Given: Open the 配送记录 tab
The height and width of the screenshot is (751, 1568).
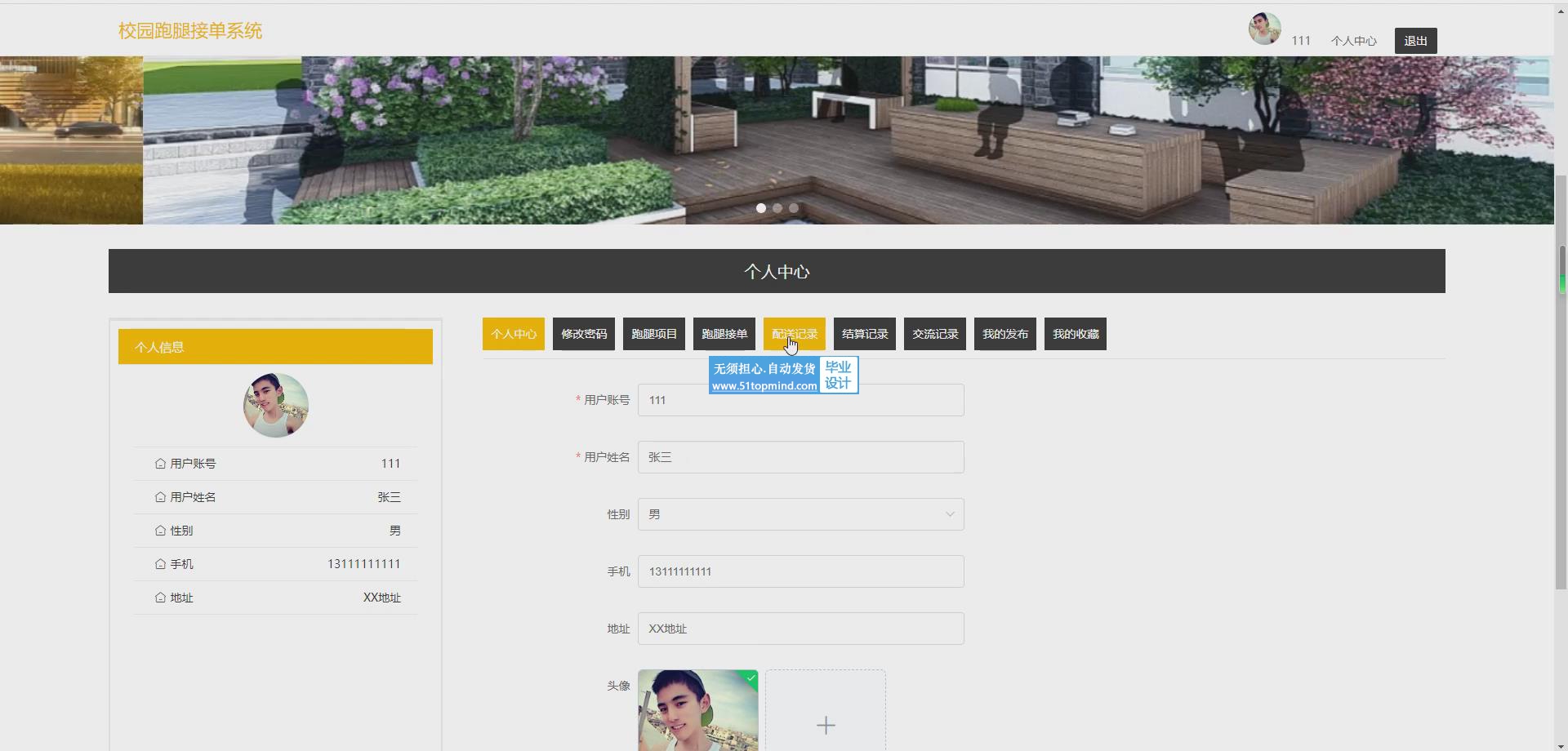Looking at the screenshot, I should [x=795, y=334].
